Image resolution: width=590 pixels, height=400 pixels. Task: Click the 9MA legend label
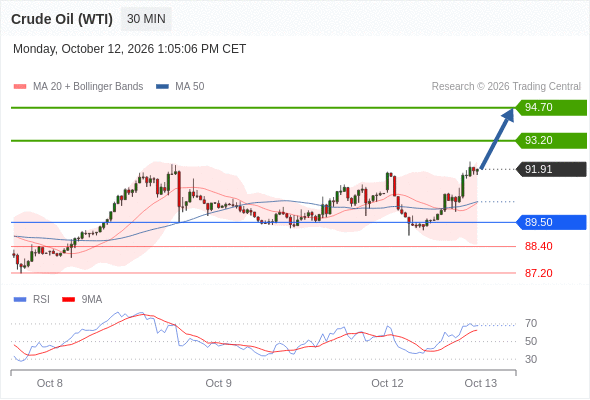coord(92,300)
